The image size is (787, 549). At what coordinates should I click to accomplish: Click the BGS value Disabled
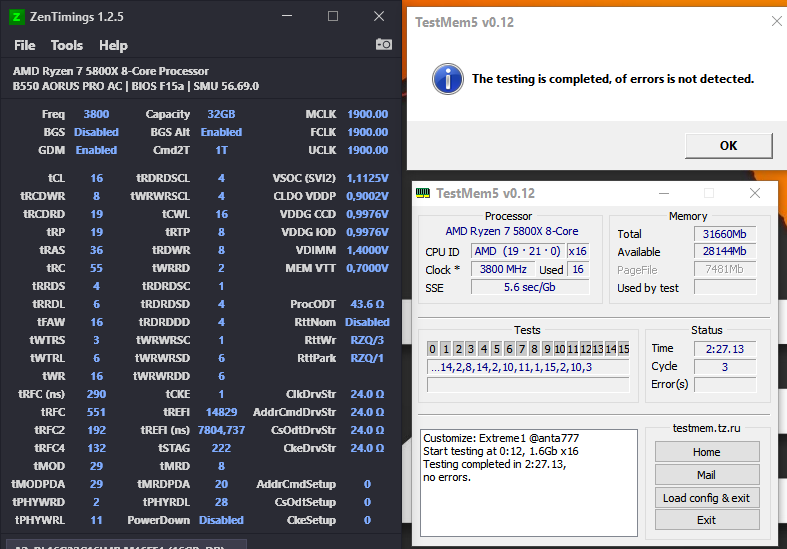(x=96, y=132)
